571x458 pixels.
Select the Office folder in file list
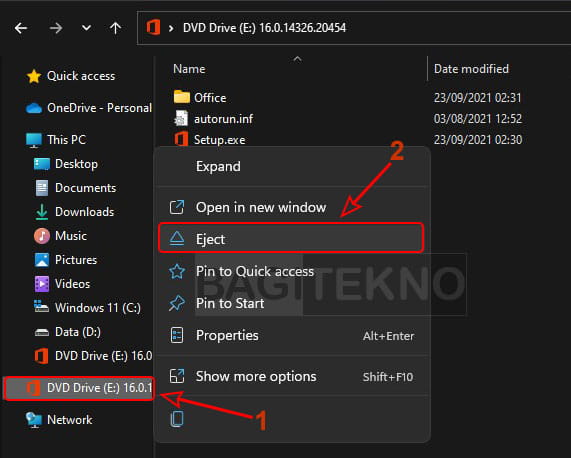pos(210,98)
